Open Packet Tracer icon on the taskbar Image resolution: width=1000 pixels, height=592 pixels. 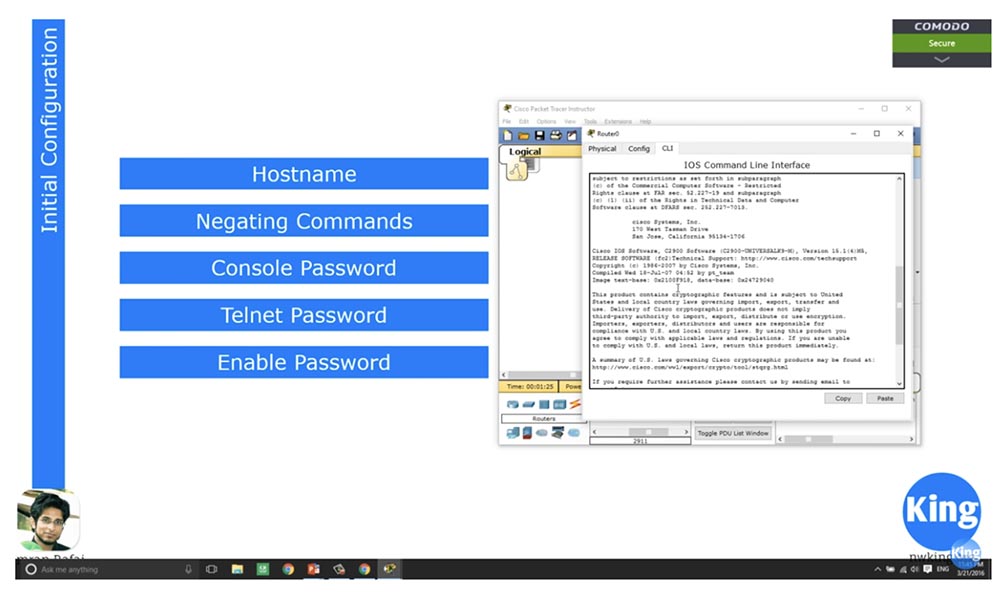[x=389, y=568]
